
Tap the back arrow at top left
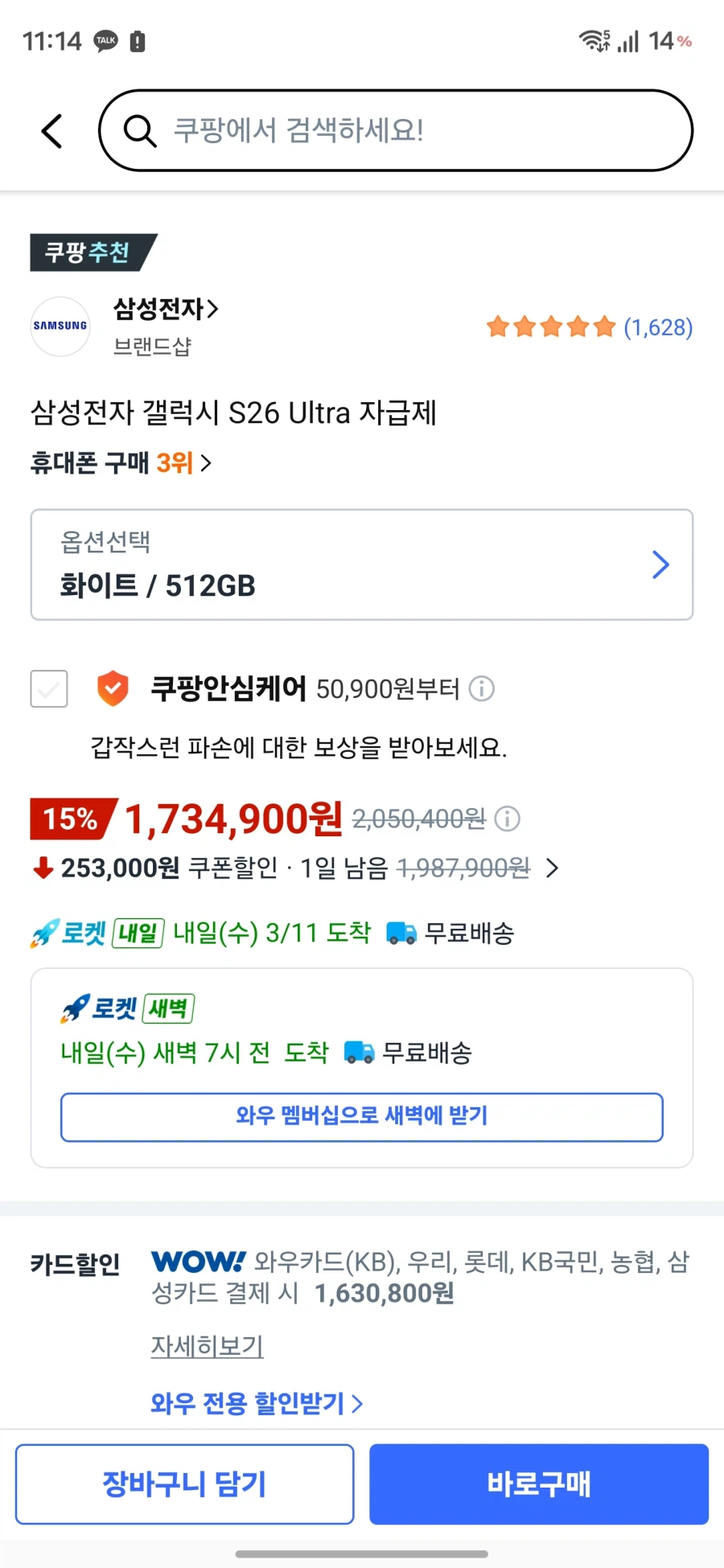51,130
